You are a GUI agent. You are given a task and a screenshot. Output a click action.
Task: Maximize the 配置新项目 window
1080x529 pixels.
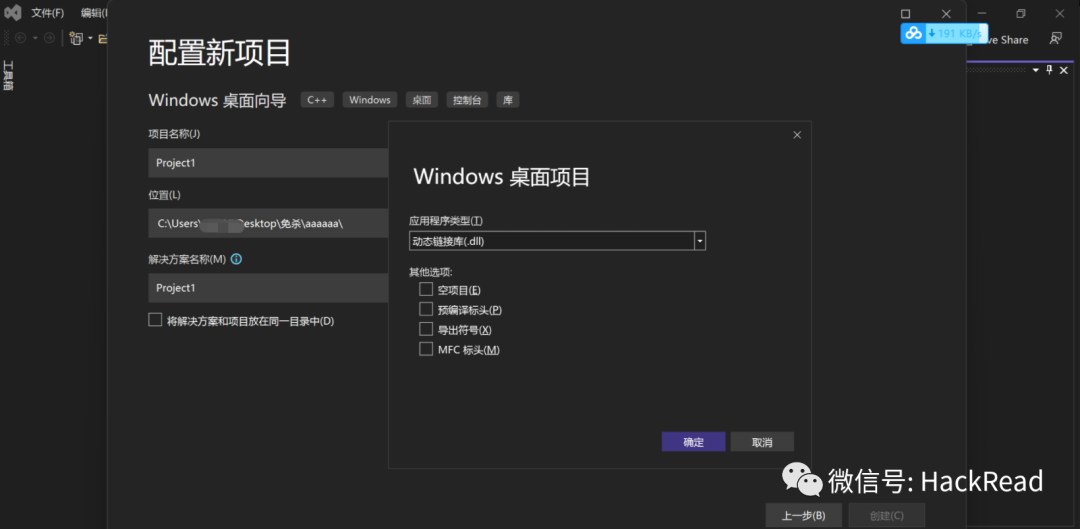pos(906,14)
